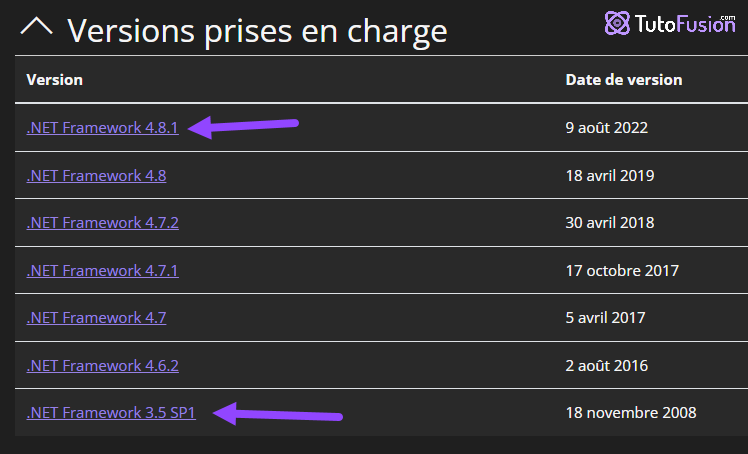Image resolution: width=748 pixels, height=454 pixels.
Task: Open the .NET Framework 3.5 SP1 link
Action: click(111, 413)
